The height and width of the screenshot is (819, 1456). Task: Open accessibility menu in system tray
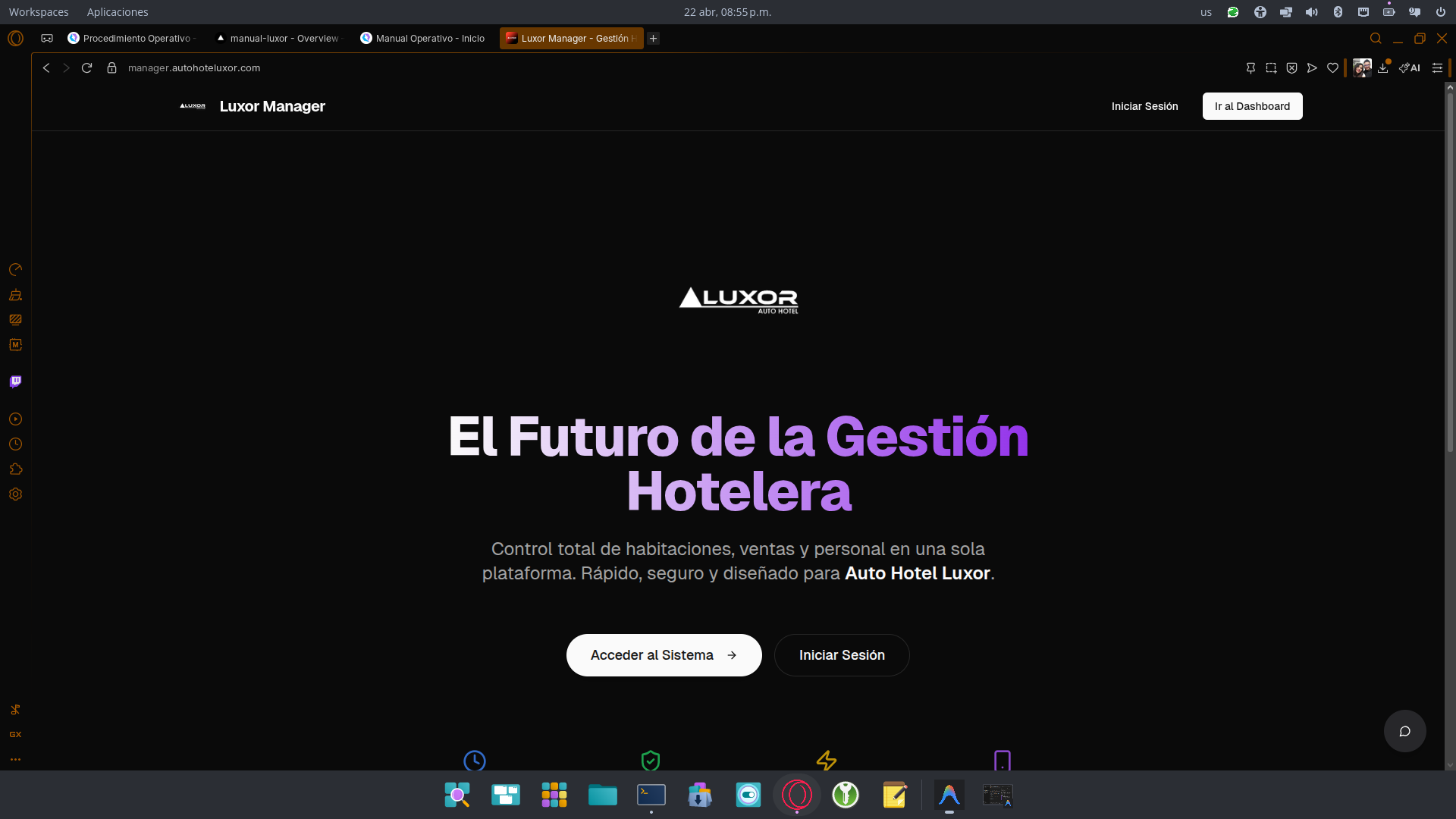[1260, 12]
